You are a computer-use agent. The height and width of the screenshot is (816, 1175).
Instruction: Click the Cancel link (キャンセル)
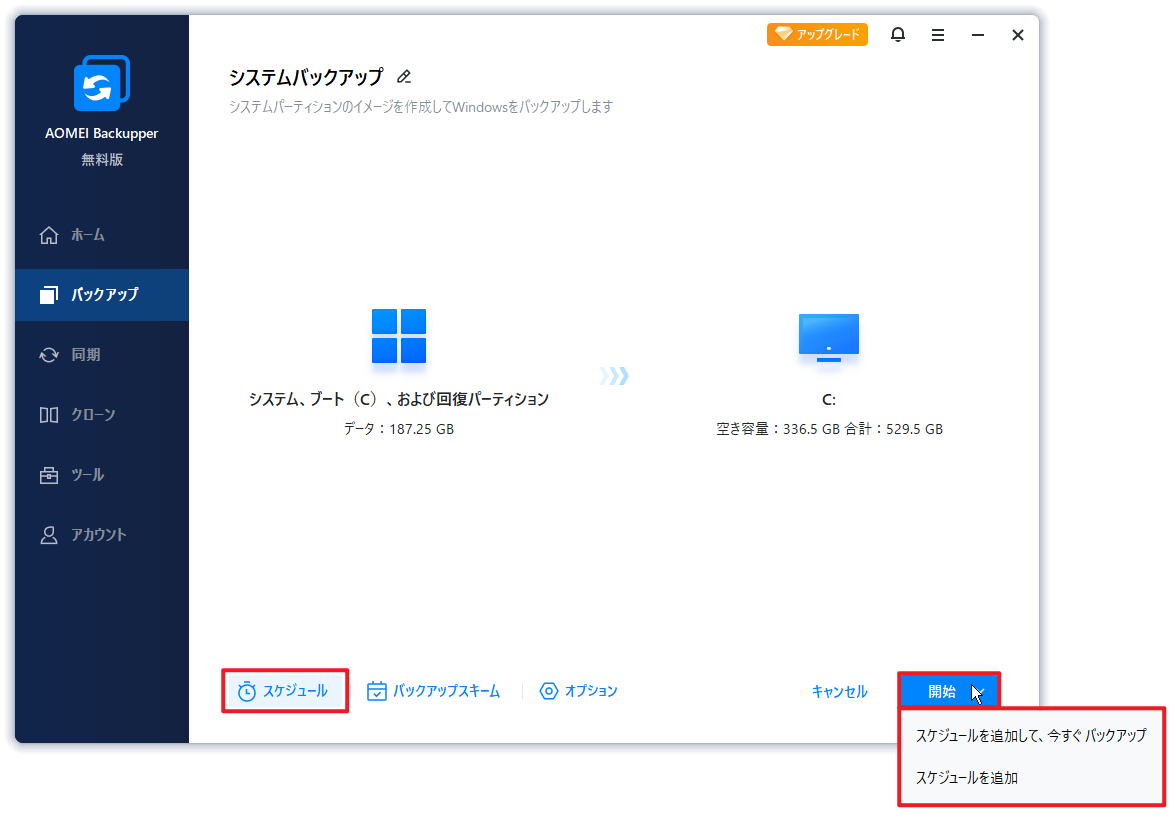click(x=839, y=692)
